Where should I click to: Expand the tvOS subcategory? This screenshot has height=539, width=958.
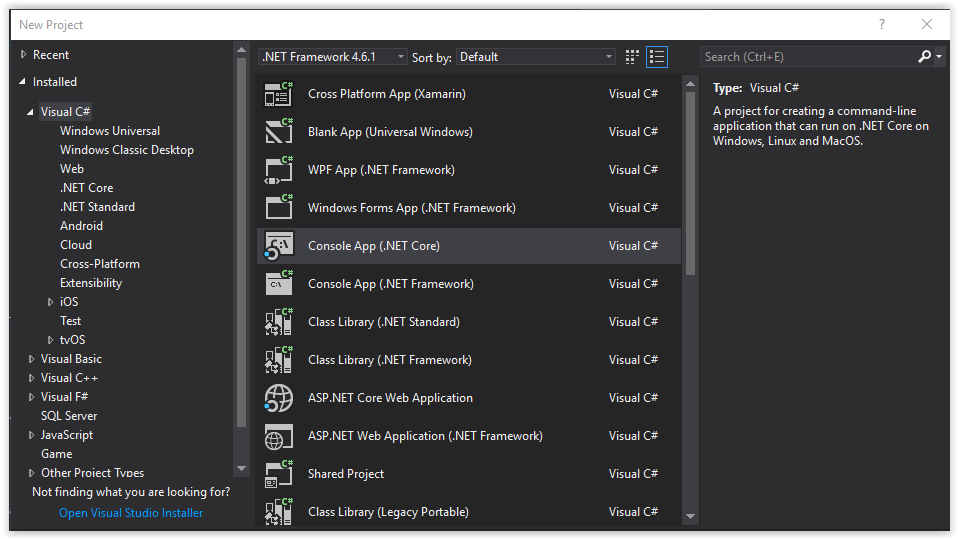point(51,340)
